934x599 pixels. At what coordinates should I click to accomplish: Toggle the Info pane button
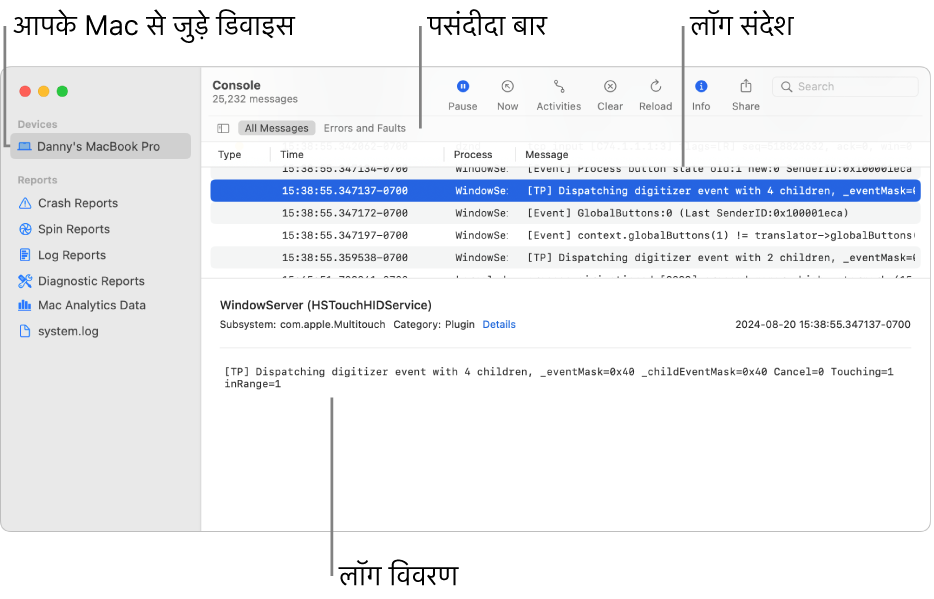tap(700, 95)
